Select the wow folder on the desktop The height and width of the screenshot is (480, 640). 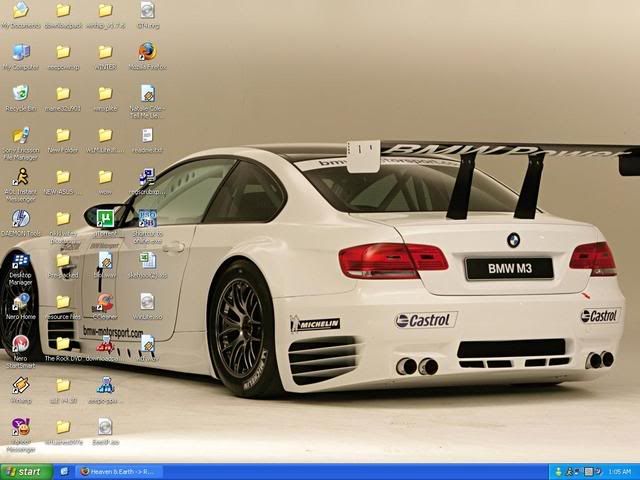click(x=105, y=177)
